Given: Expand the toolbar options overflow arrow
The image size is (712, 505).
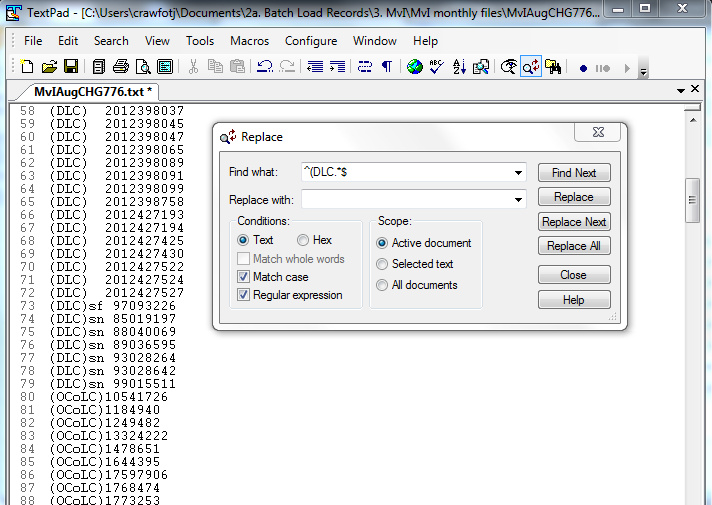Looking at the screenshot, I should click(x=643, y=70).
